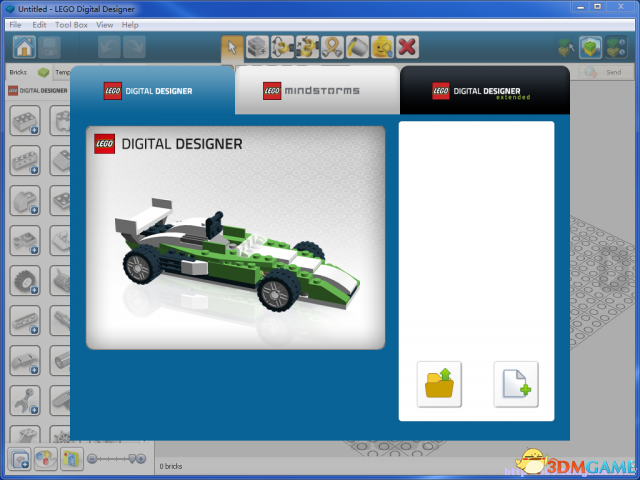The width and height of the screenshot is (640, 480).
Task: Select the Clone brick tool
Action: point(257,47)
